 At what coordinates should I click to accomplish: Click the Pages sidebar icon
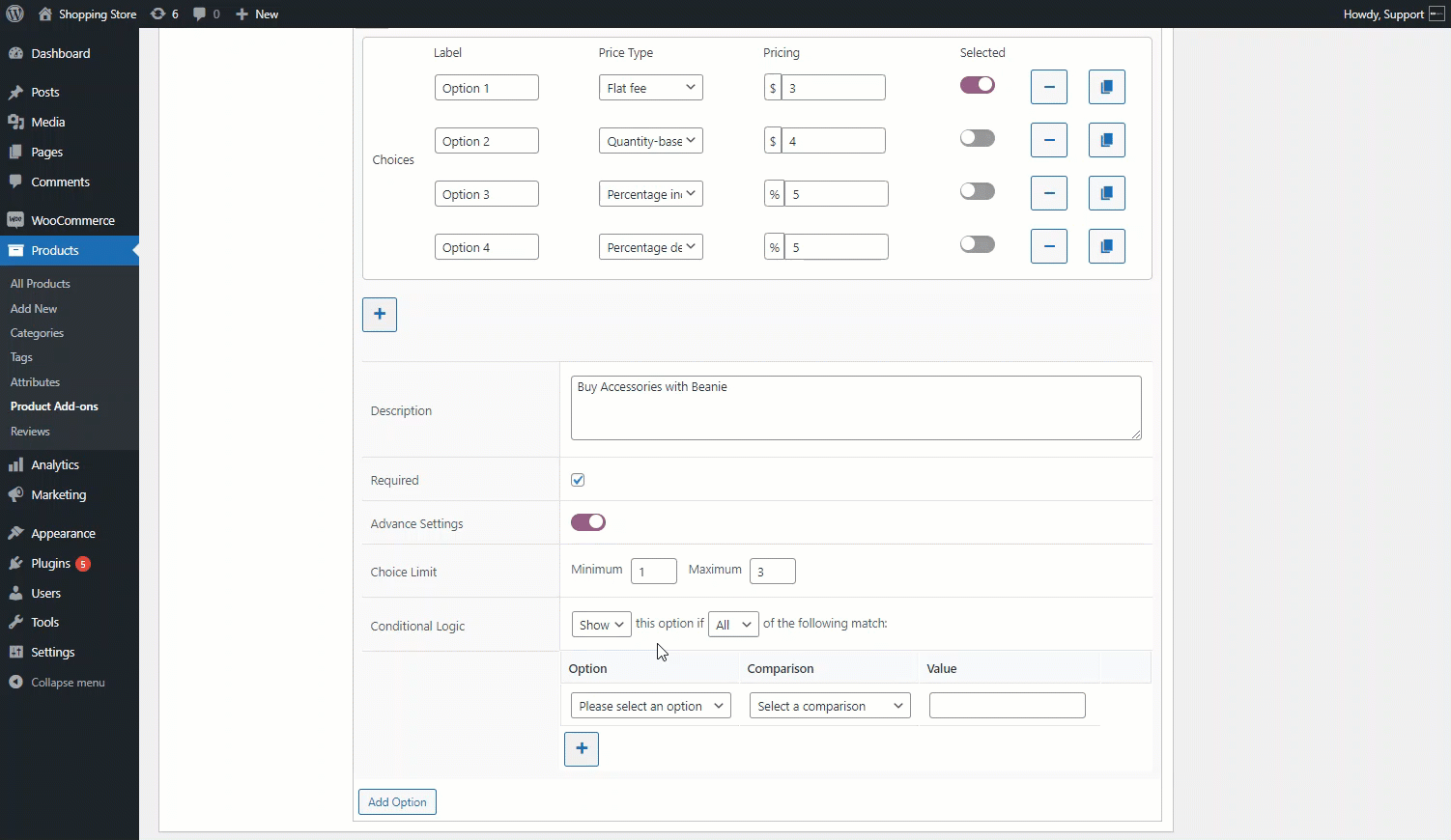pos(15,152)
